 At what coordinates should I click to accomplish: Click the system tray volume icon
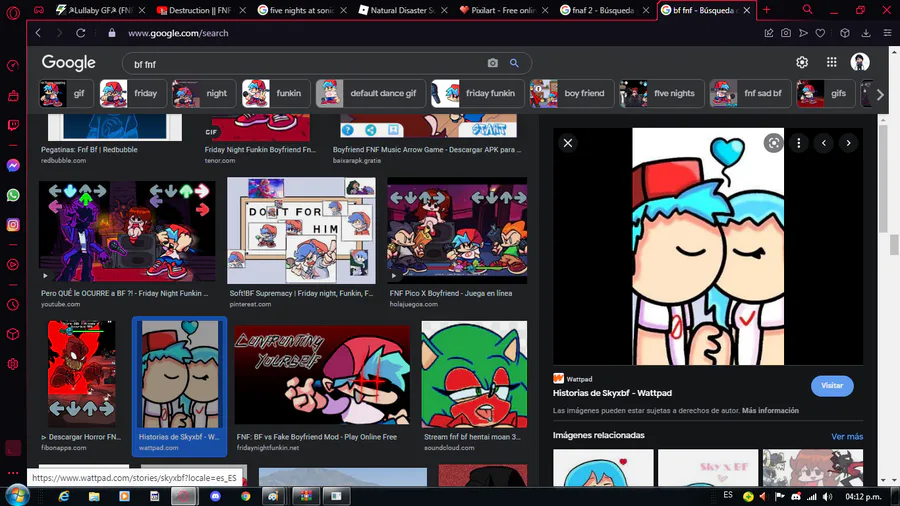click(x=827, y=496)
